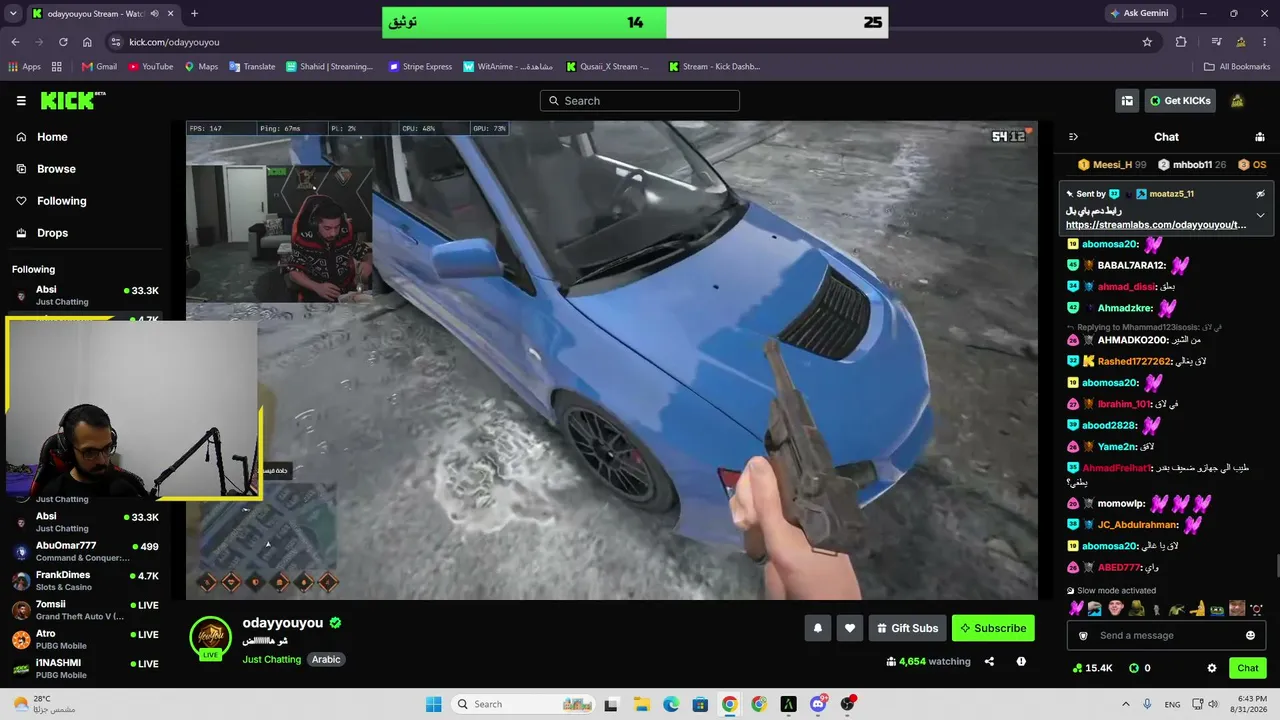Image resolution: width=1280 pixels, height=720 pixels.
Task: Go back with browser back arrow
Action: coord(15,42)
